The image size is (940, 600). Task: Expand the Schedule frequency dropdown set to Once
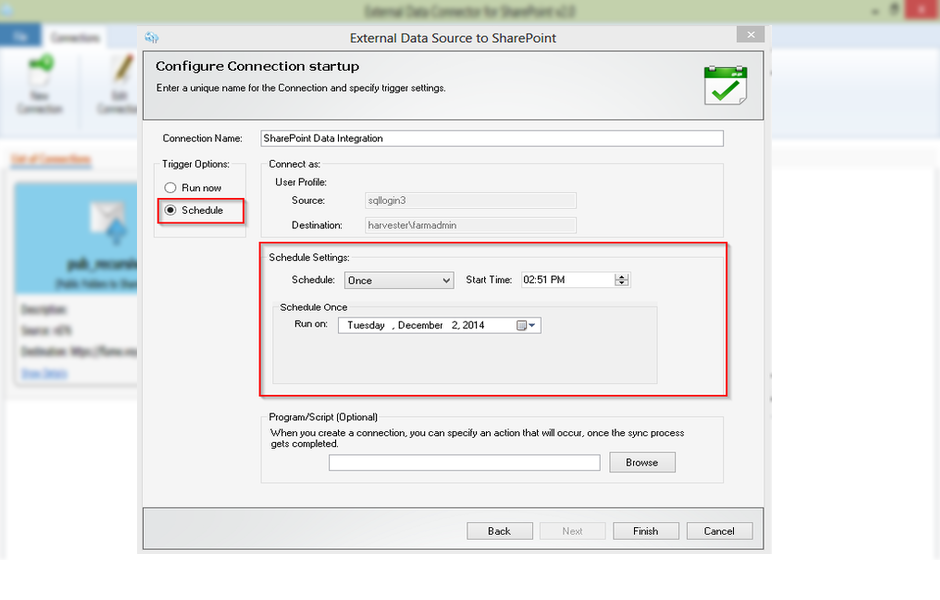[x=446, y=281]
